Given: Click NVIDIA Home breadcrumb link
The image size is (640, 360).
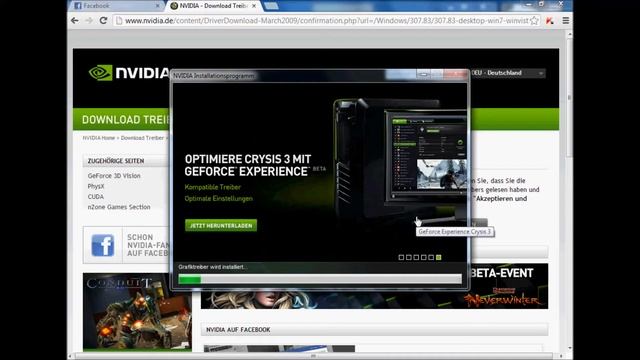Looking at the screenshot, I should tap(99, 138).
